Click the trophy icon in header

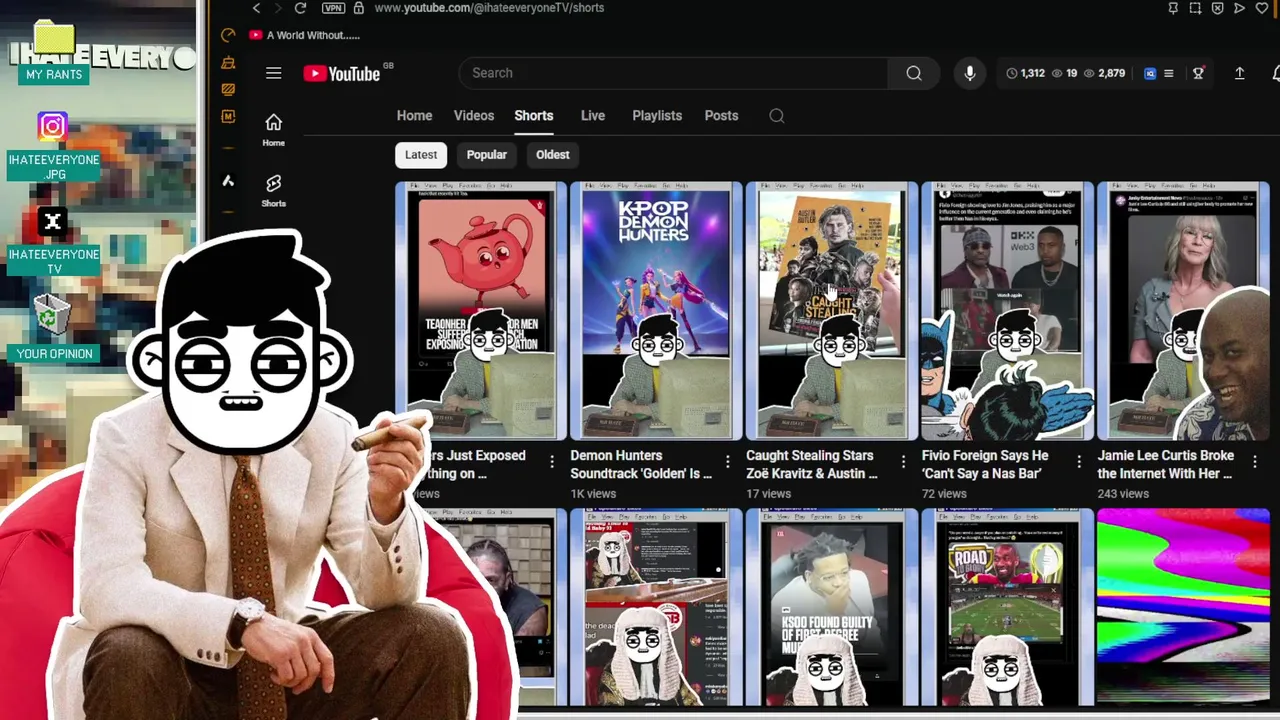click(x=1198, y=73)
